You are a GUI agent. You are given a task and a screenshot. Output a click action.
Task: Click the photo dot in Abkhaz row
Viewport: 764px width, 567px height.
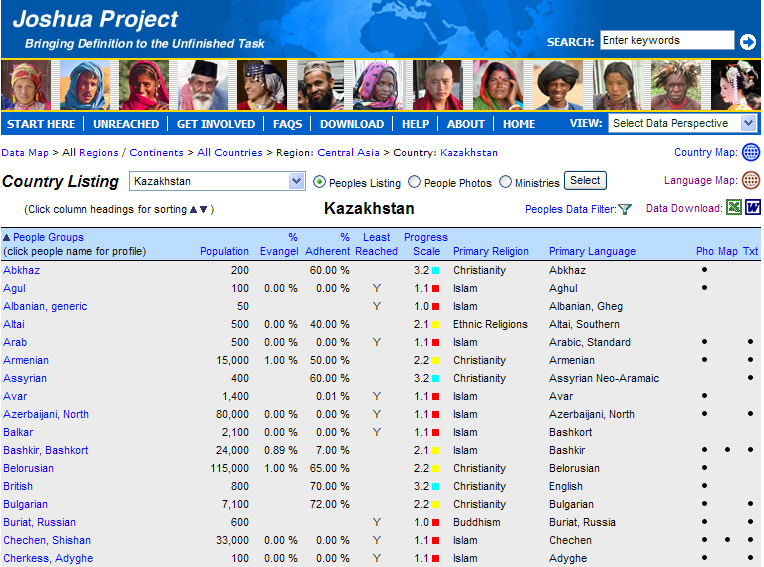704,269
